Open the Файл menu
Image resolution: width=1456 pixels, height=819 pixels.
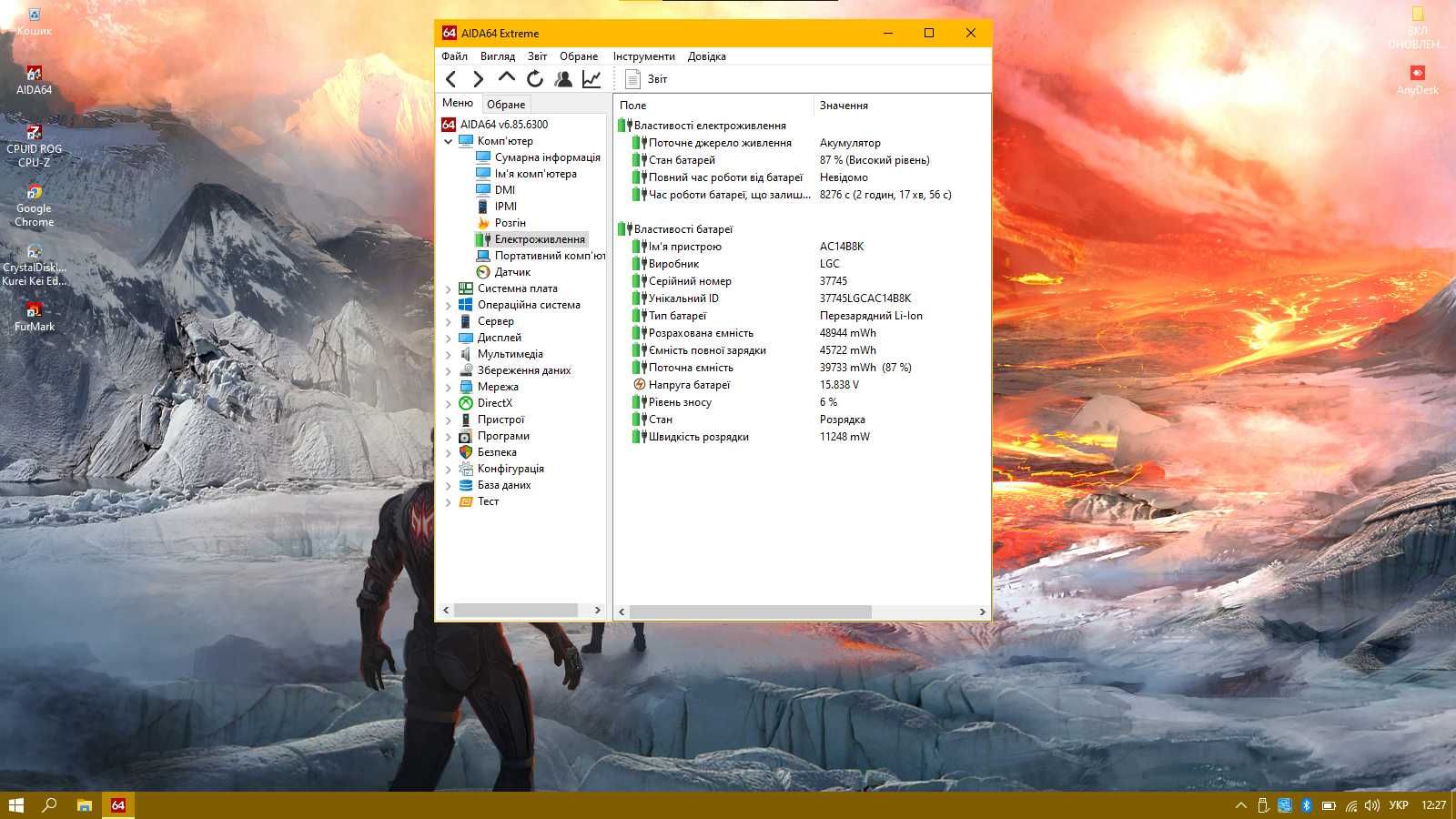point(454,56)
